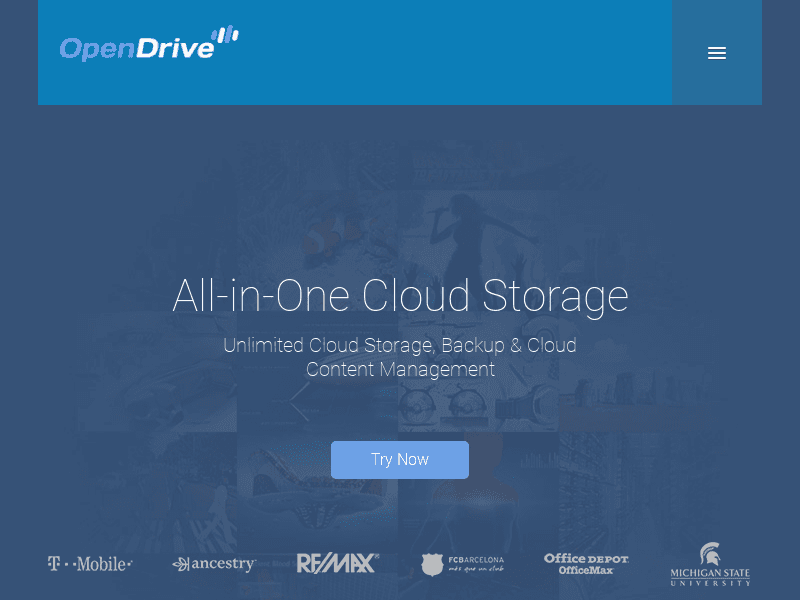
Task: Select the Ancestry logo
Action: pyautogui.click(x=213, y=563)
